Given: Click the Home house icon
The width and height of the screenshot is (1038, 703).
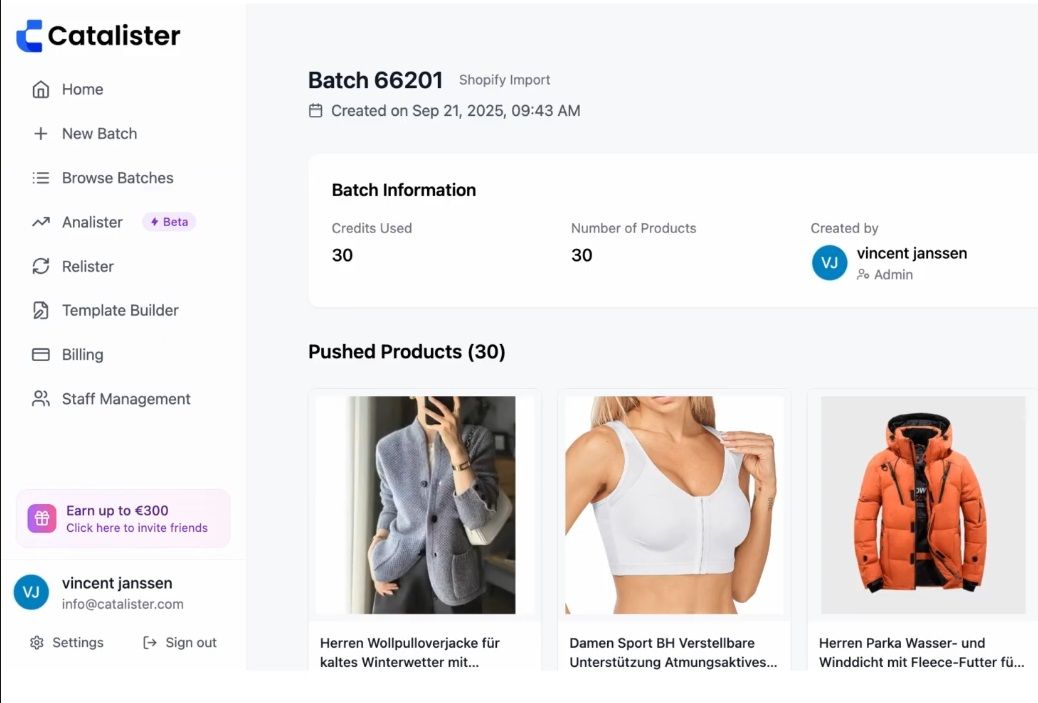Looking at the screenshot, I should [41, 90].
